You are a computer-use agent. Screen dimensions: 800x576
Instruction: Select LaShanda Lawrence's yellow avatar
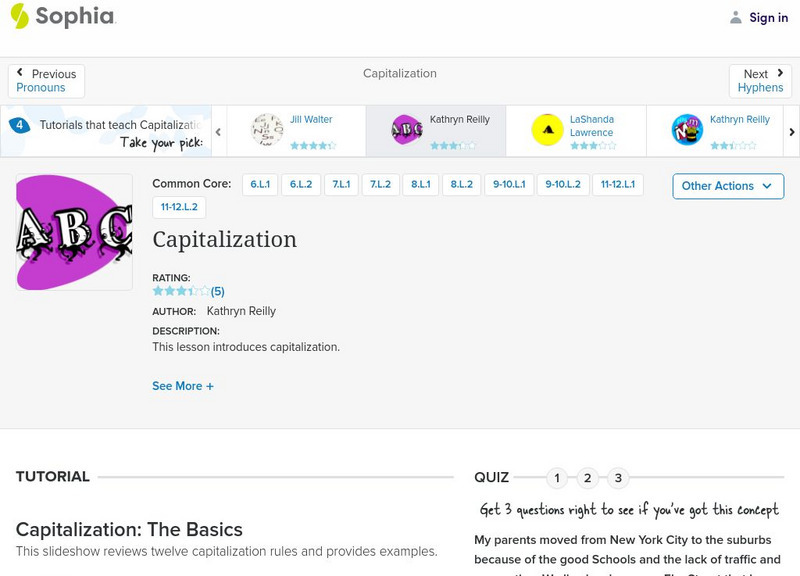tap(547, 130)
